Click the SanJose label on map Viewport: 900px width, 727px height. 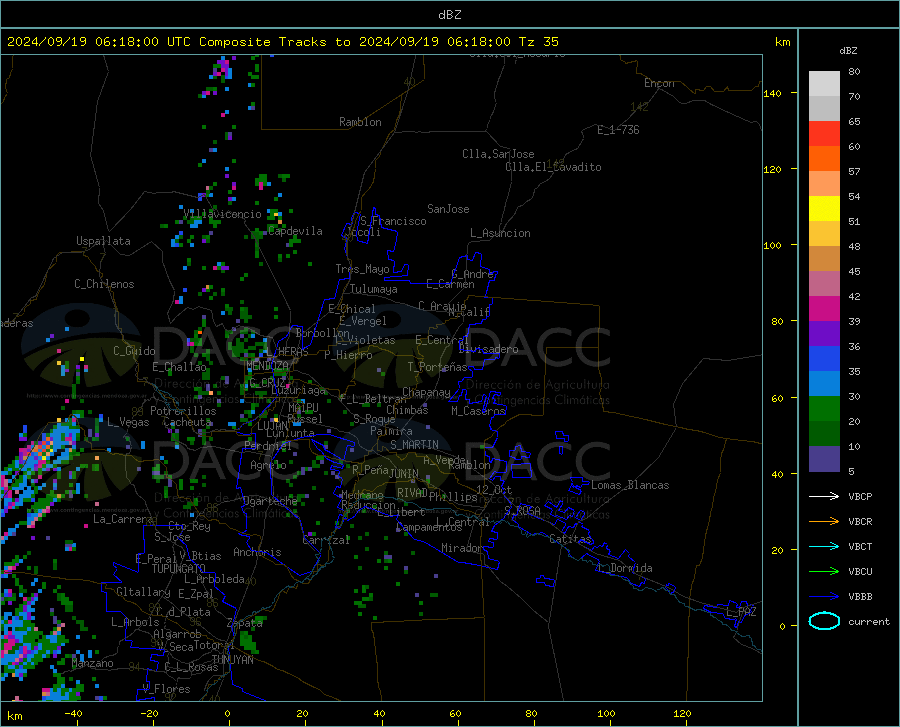tap(448, 209)
